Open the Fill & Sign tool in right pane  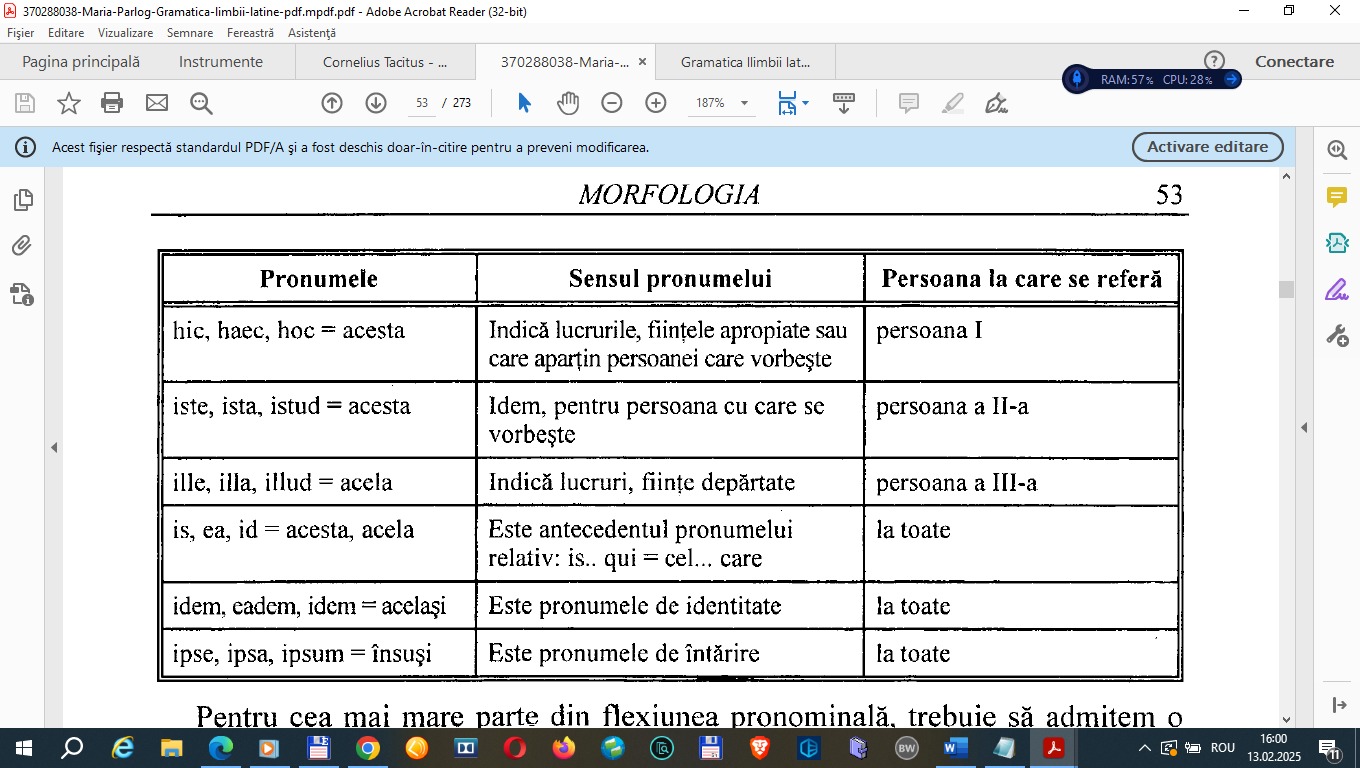point(1337,289)
